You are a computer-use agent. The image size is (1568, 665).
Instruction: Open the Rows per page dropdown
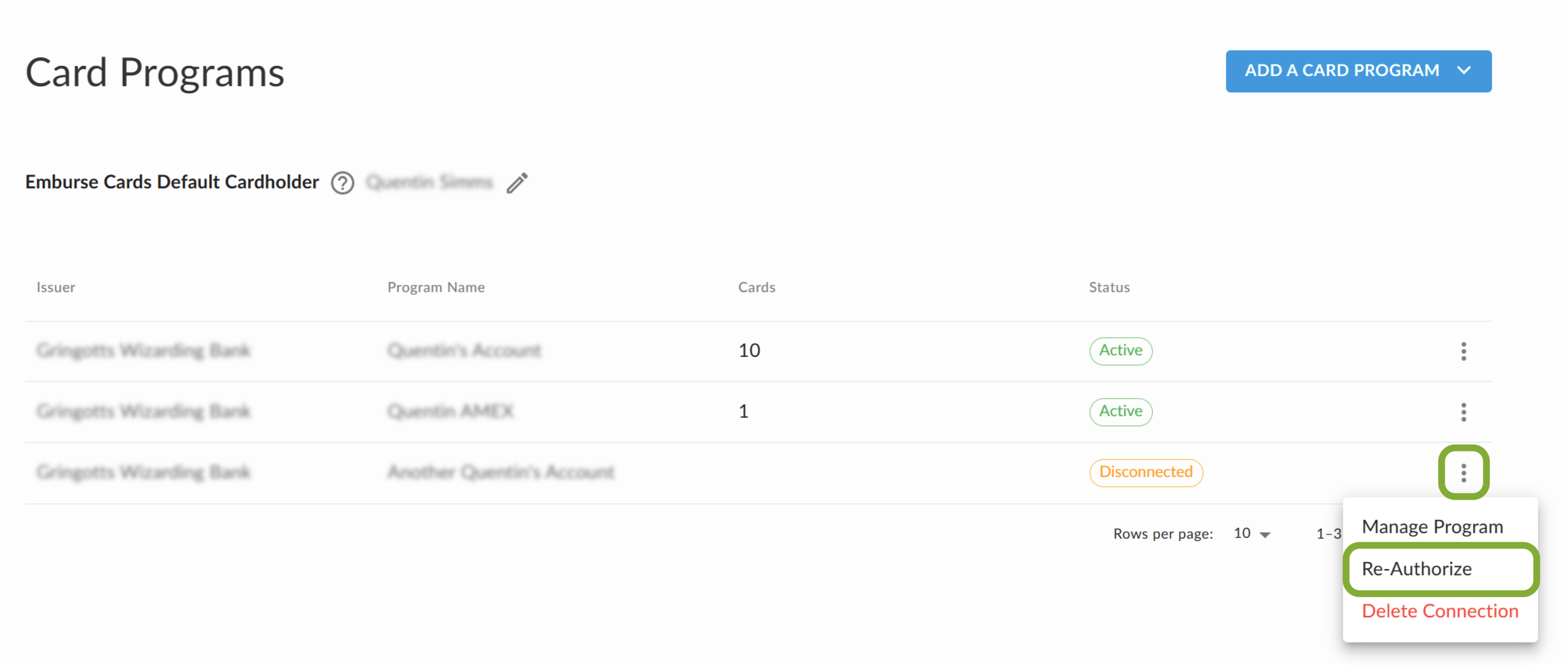[x=1251, y=534]
